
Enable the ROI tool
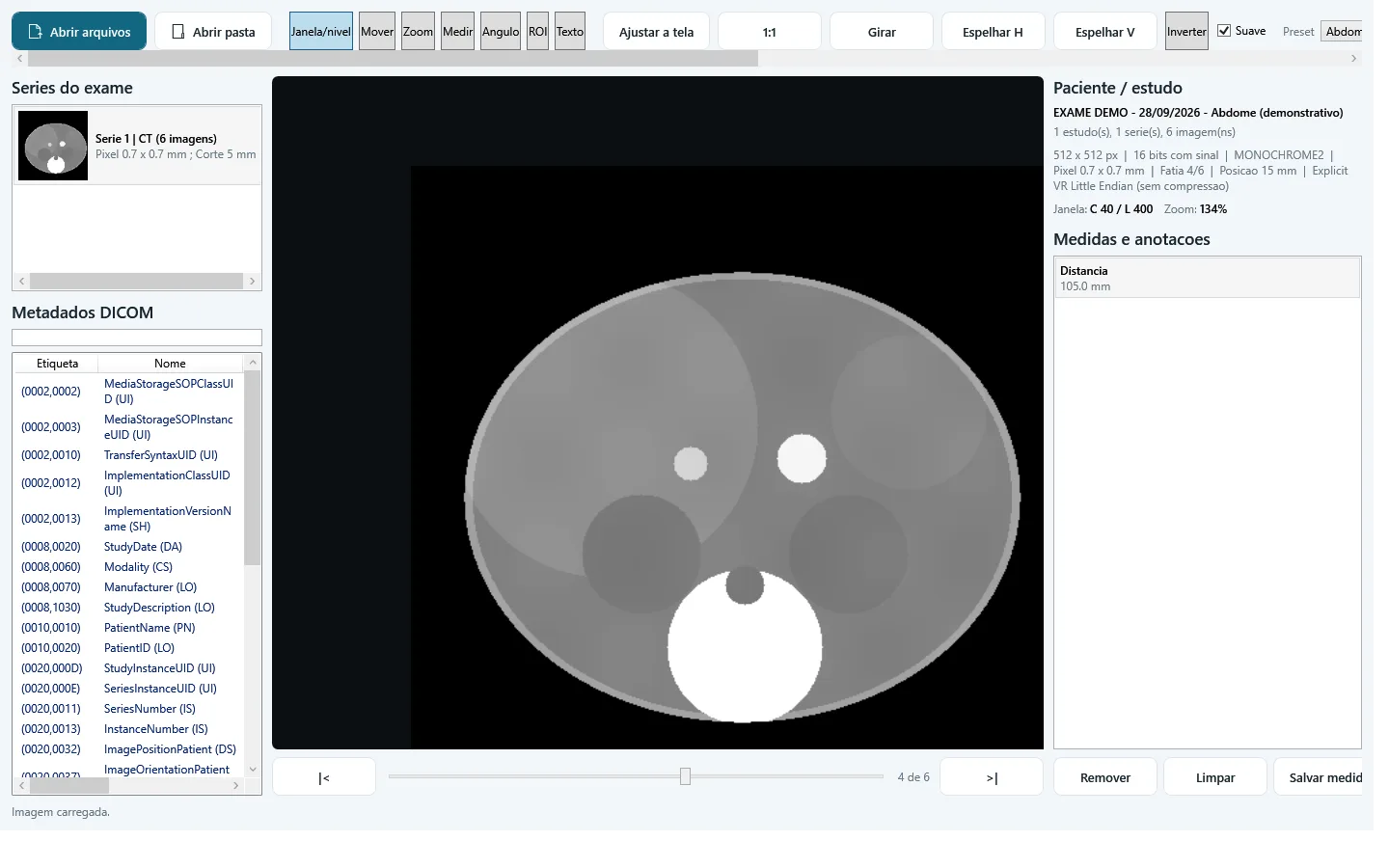tap(538, 32)
